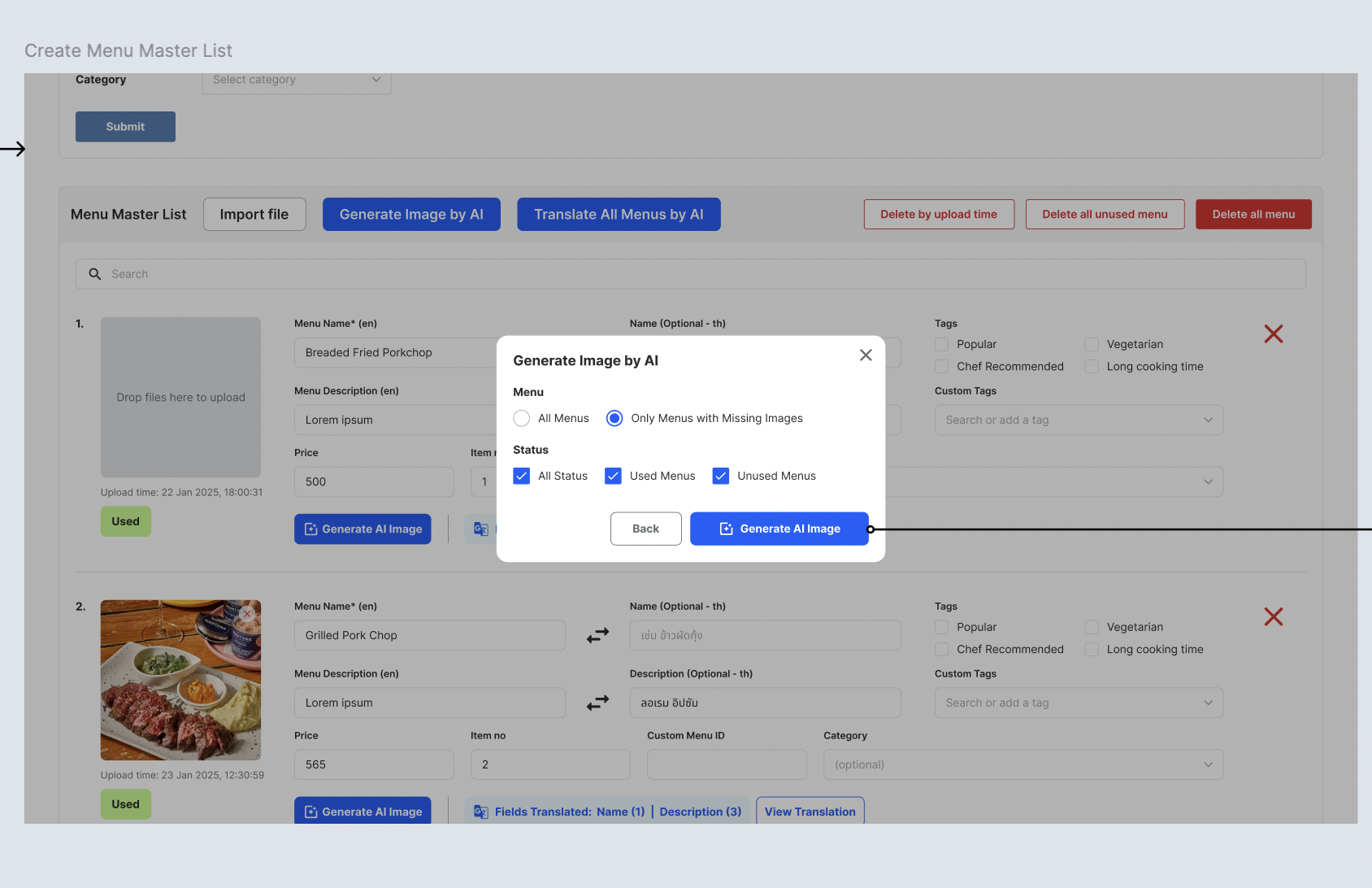
Task: Open Category (optional) dropdown for item 2
Action: click(x=1022, y=765)
